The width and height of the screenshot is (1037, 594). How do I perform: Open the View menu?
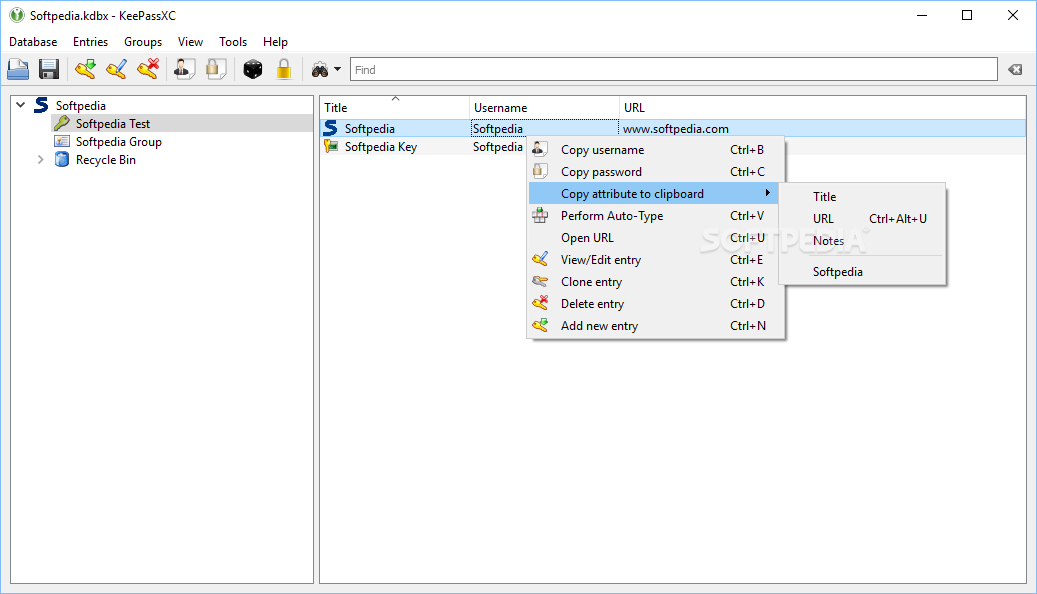(x=190, y=42)
